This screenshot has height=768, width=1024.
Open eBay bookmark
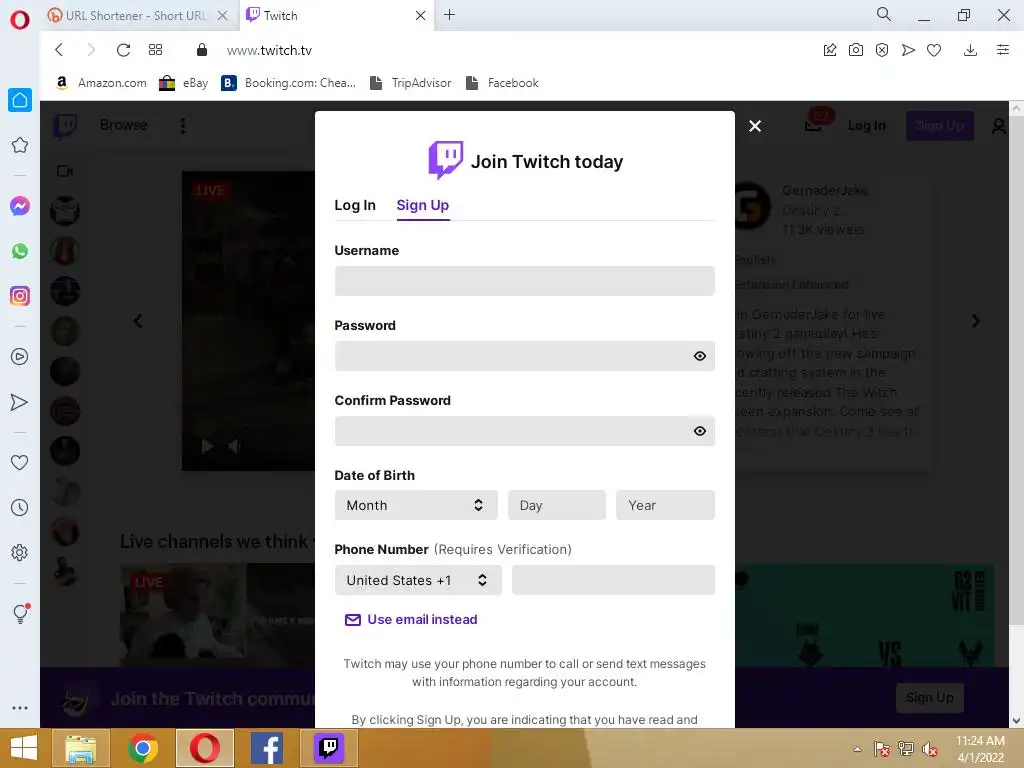click(x=184, y=83)
